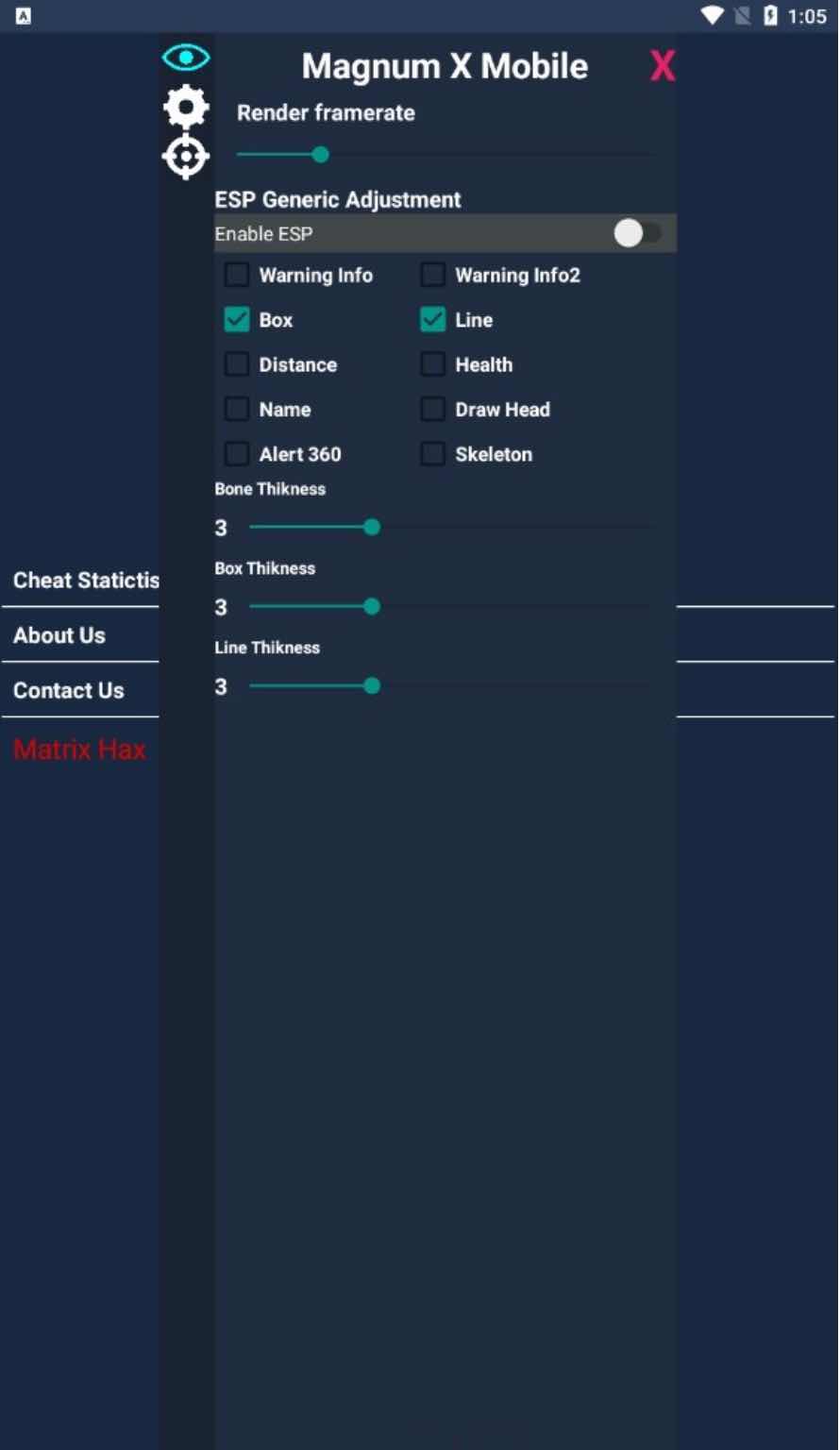The height and width of the screenshot is (1450, 840).
Task: Tap the battery icon in status bar
Action: click(770, 16)
